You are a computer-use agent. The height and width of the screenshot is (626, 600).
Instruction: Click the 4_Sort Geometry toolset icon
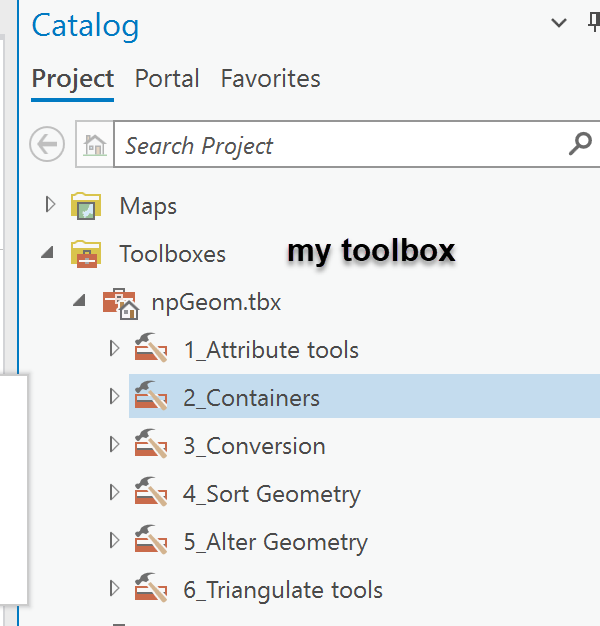[x=151, y=494]
